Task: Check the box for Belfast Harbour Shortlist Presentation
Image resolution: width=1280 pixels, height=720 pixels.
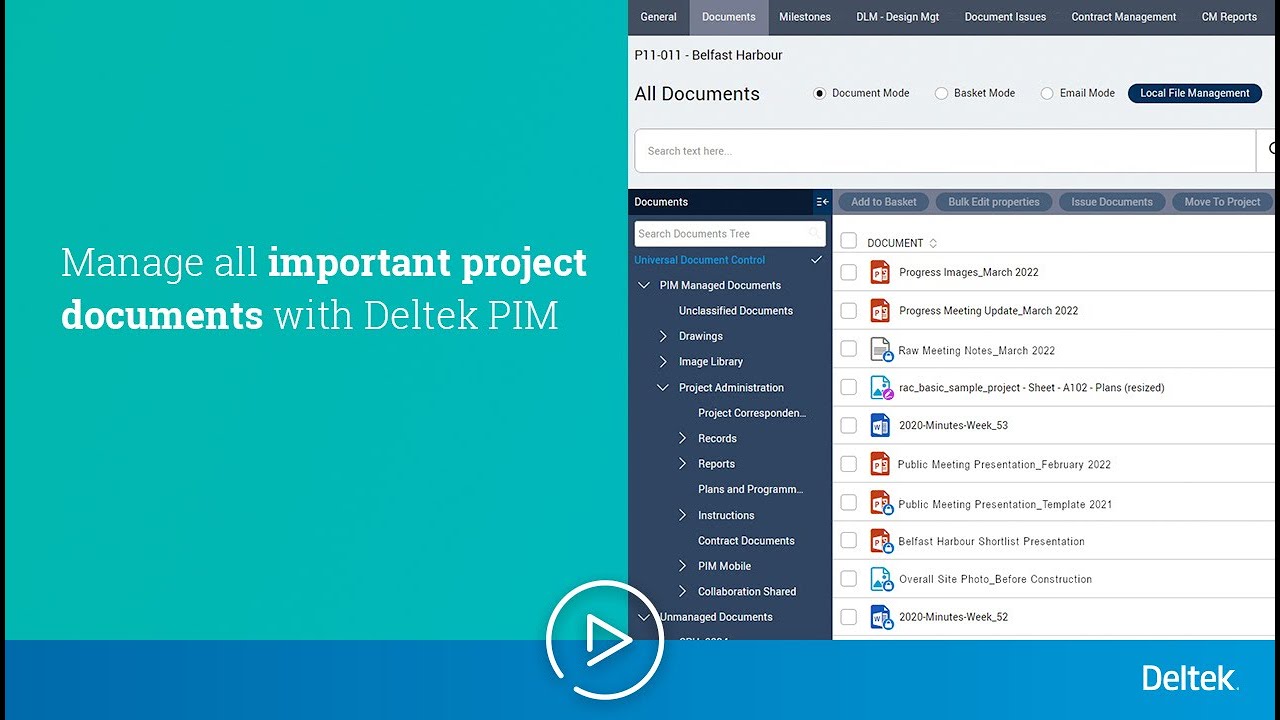Action: tap(849, 540)
